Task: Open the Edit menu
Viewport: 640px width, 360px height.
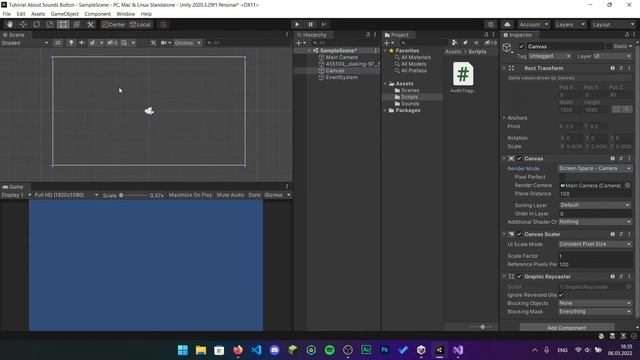Action: pyautogui.click(x=21, y=14)
